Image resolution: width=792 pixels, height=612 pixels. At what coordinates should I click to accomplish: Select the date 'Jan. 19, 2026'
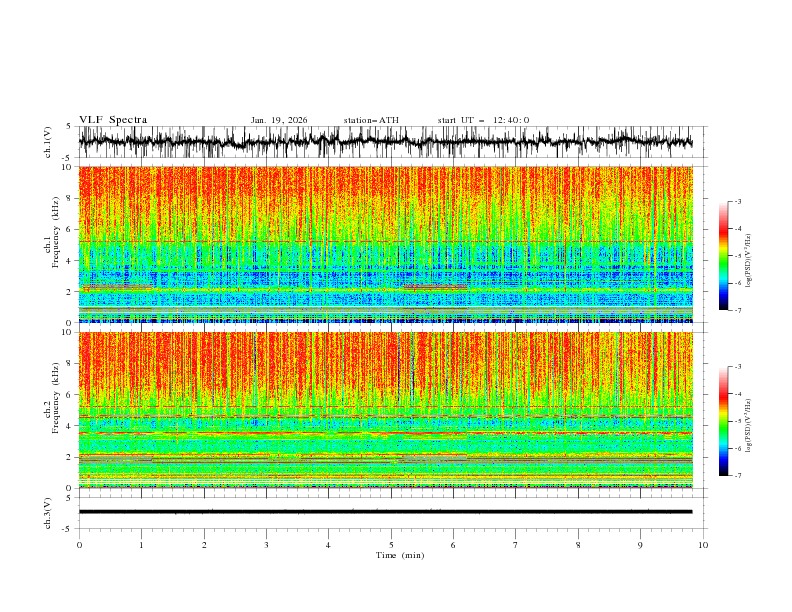(x=279, y=120)
